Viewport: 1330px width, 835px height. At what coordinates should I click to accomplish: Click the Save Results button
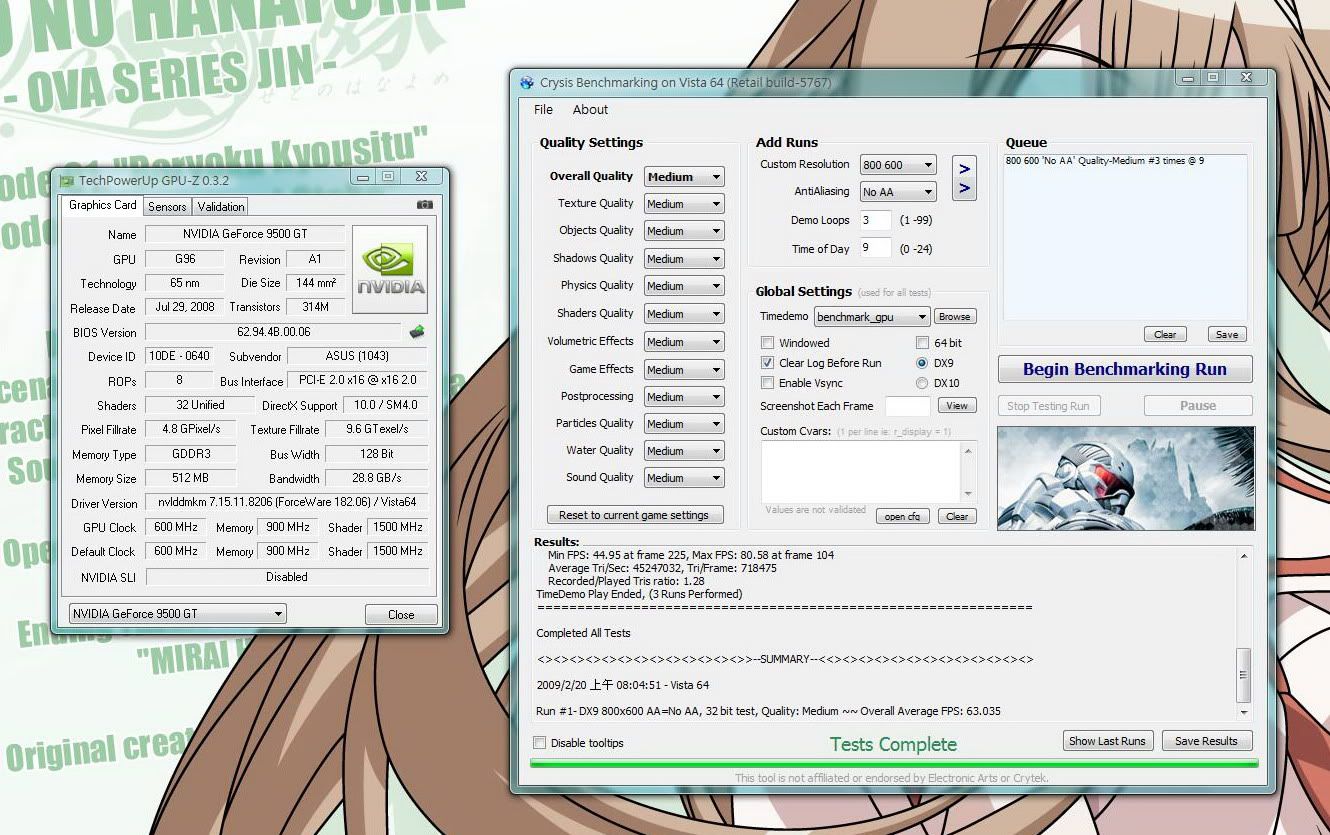pos(1206,741)
